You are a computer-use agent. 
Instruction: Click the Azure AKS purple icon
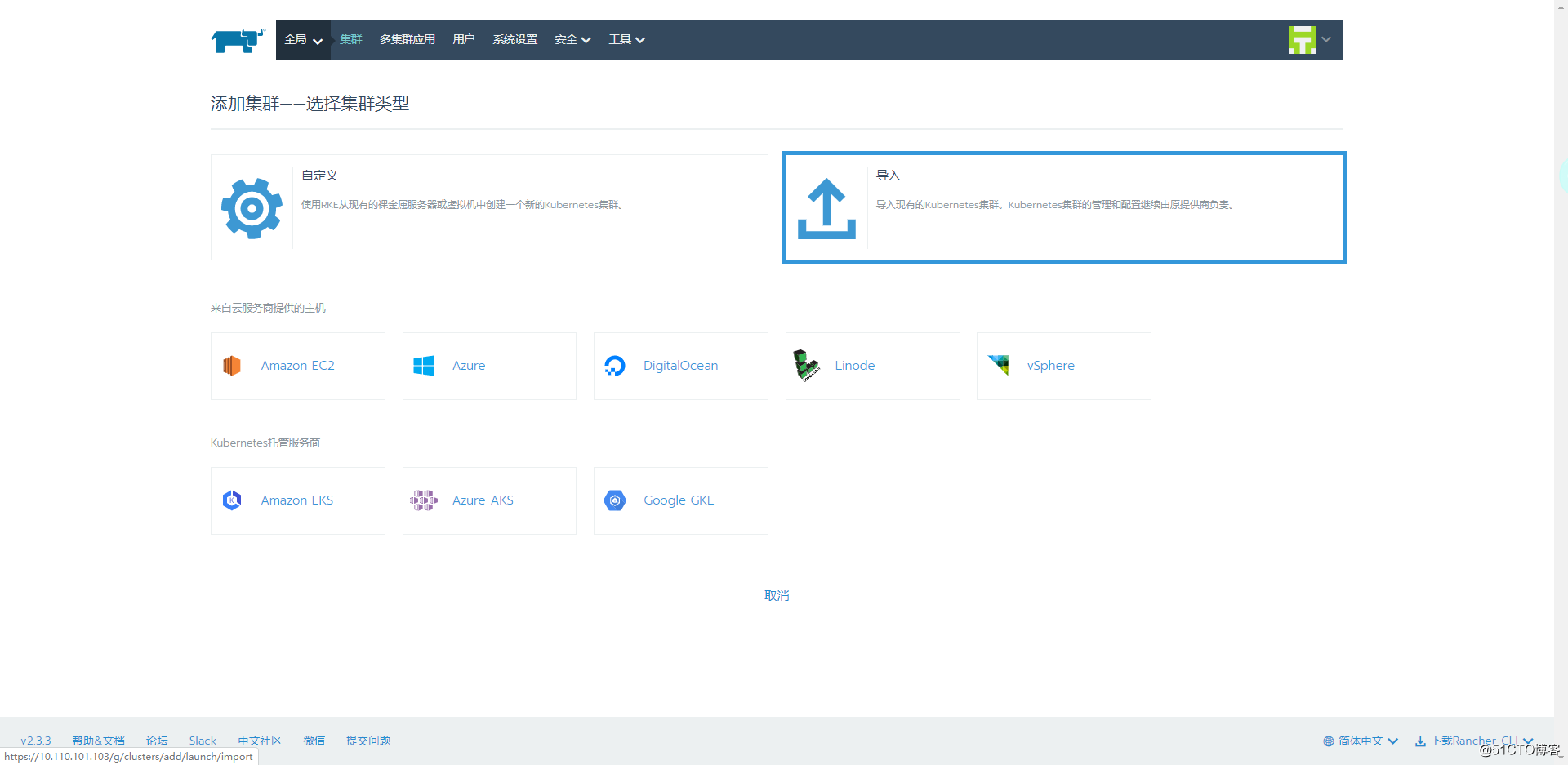[x=424, y=500]
